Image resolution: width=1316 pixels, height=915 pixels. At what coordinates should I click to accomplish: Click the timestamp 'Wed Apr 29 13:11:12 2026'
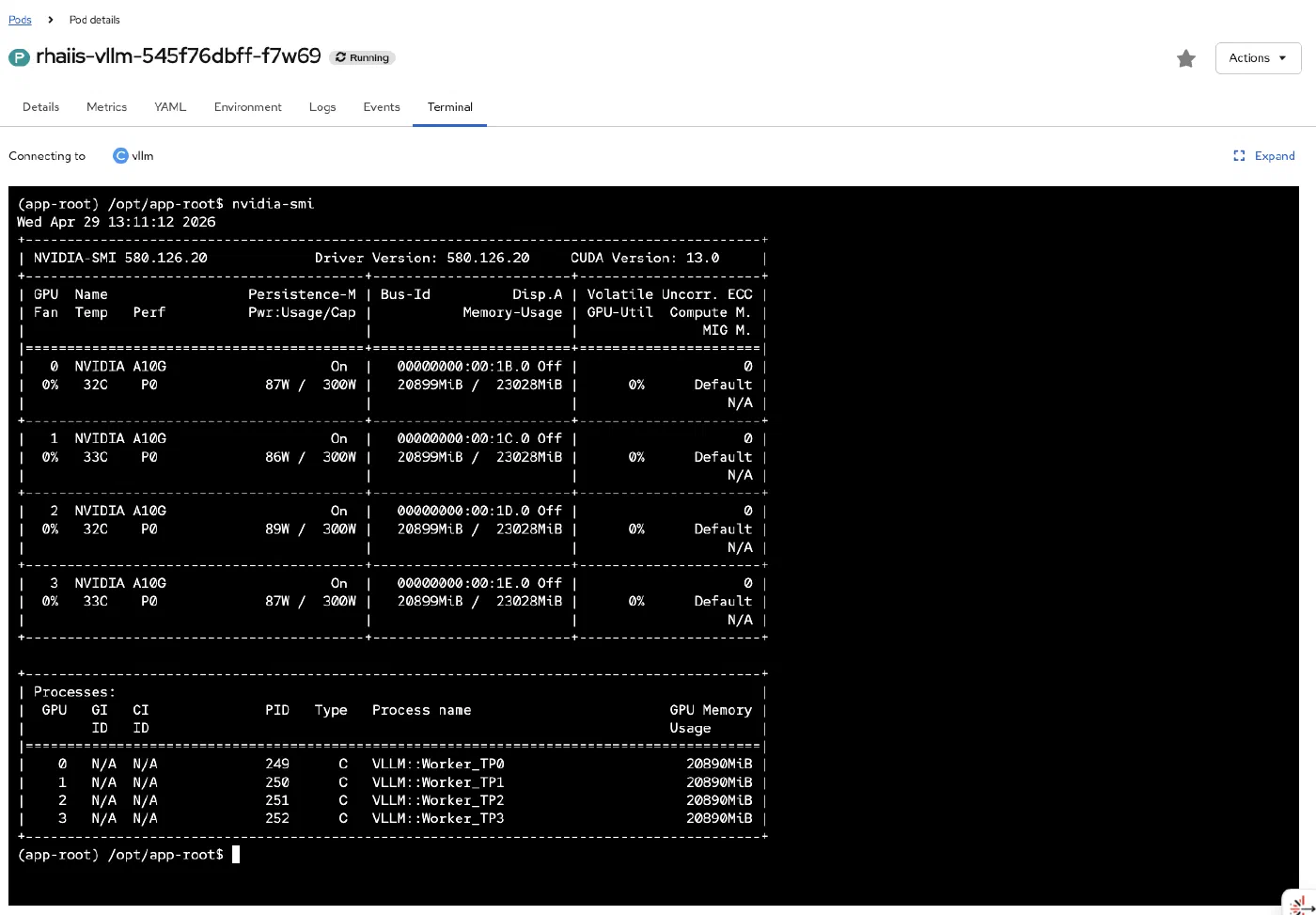tap(117, 222)
